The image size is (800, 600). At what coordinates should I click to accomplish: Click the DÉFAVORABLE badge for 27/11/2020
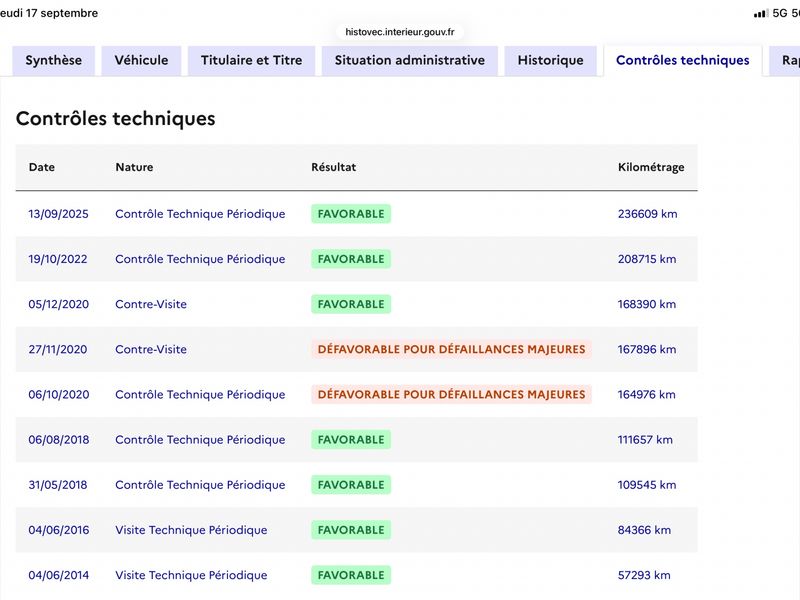[452, 349]
